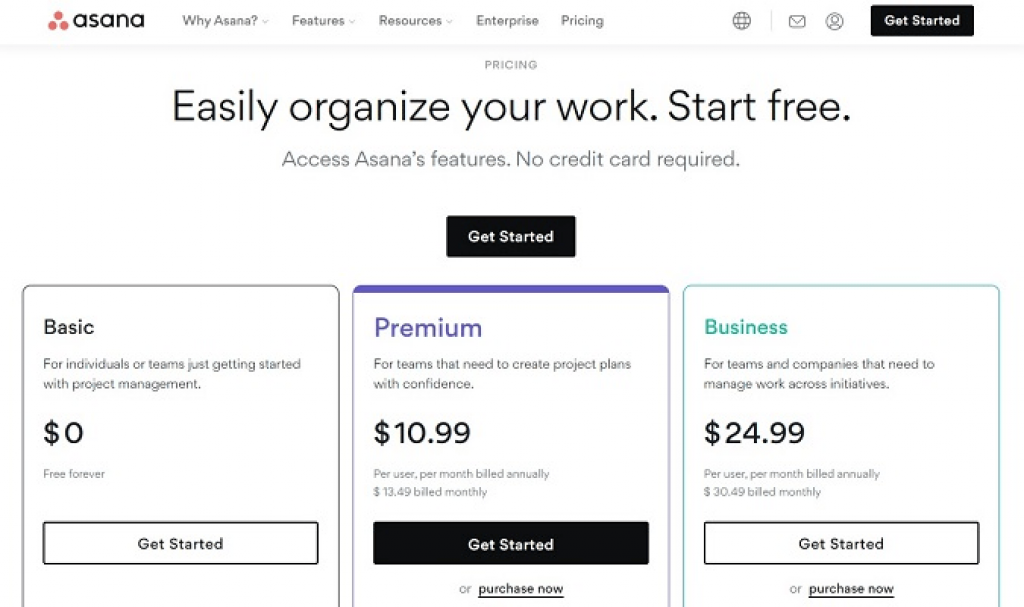Viewport: 1024px width, 607px height.
Task: Click Get Started in top navigation
Action: [921, 21]
